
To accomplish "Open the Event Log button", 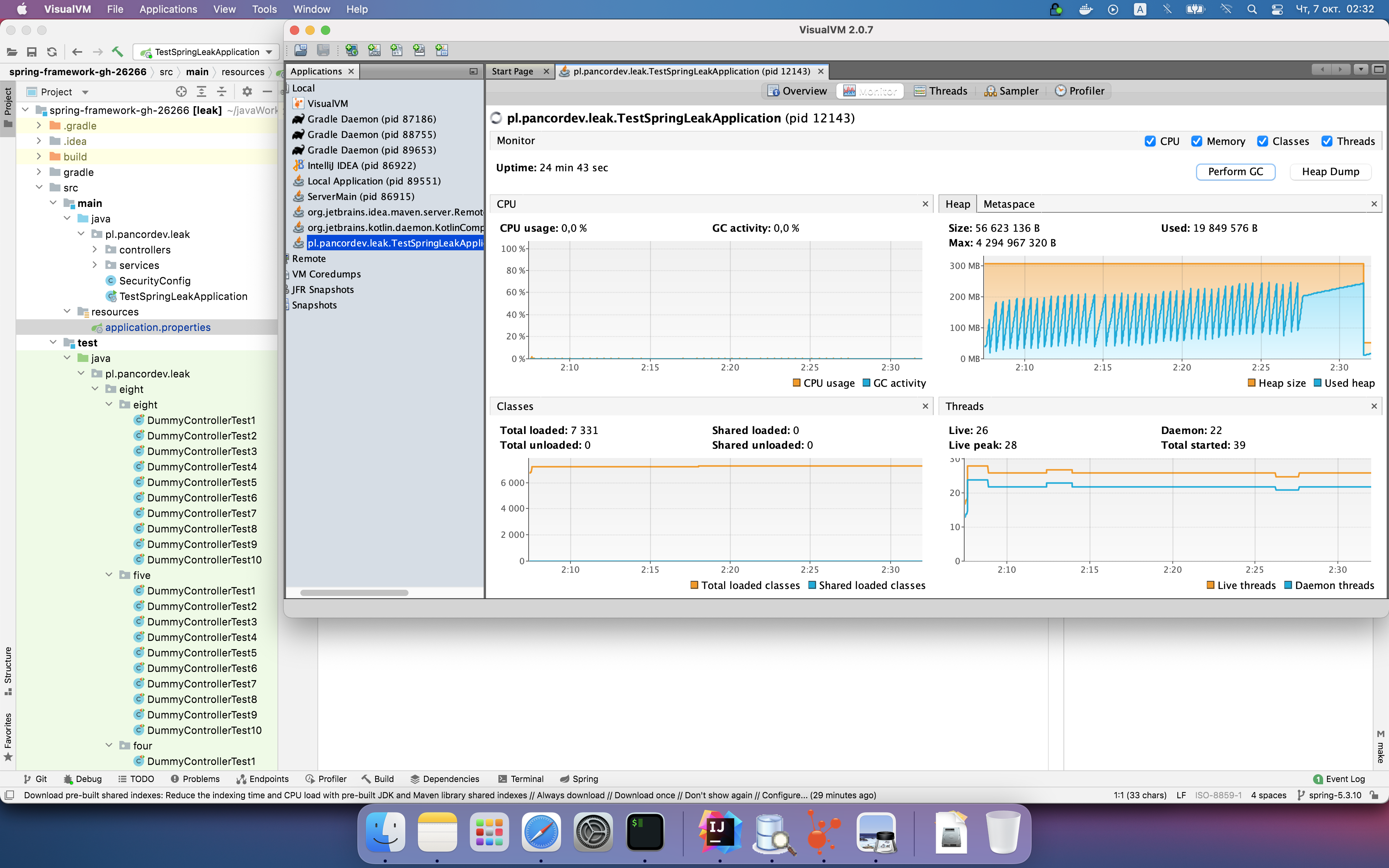I will pyautogui.click(x=1339, y=779).
